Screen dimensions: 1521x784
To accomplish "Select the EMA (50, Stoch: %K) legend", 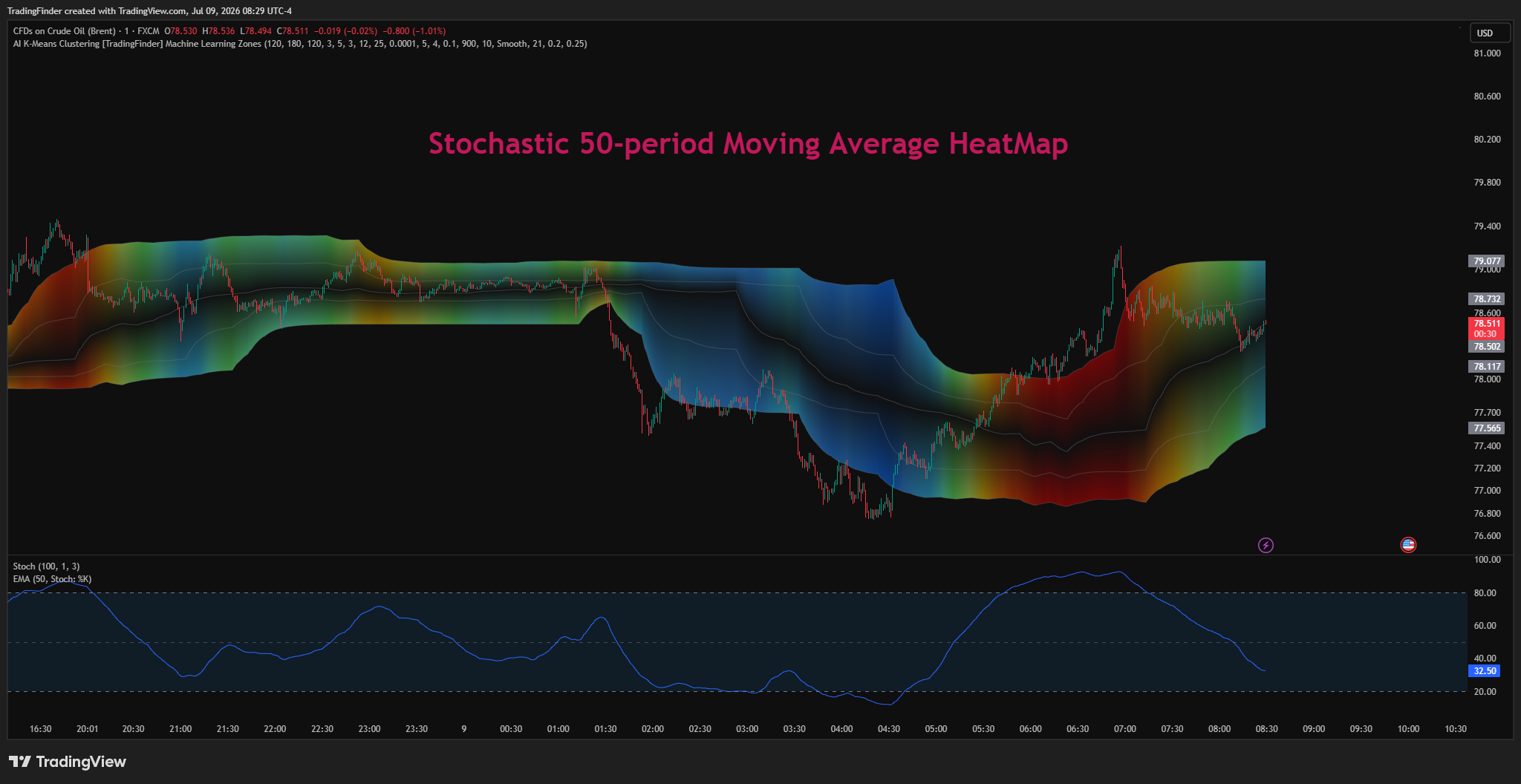I will [x=52, y=579].
